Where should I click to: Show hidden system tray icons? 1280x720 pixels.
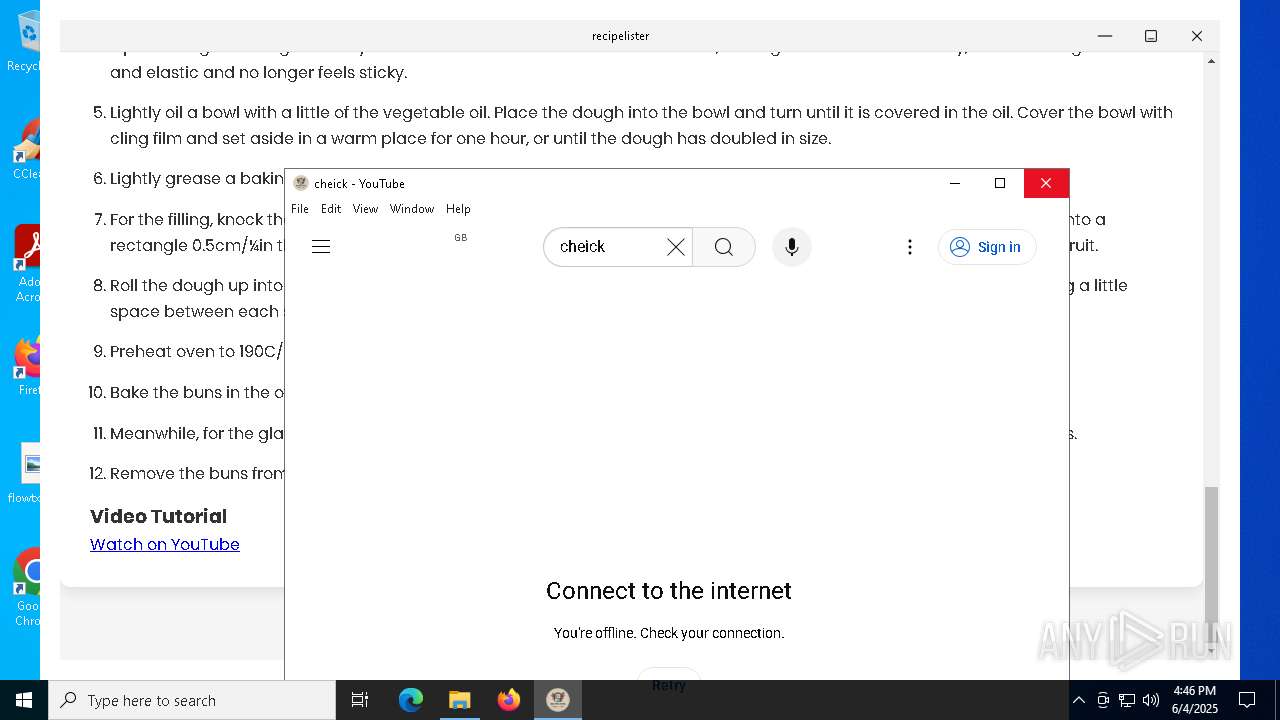coord(1078,700)
